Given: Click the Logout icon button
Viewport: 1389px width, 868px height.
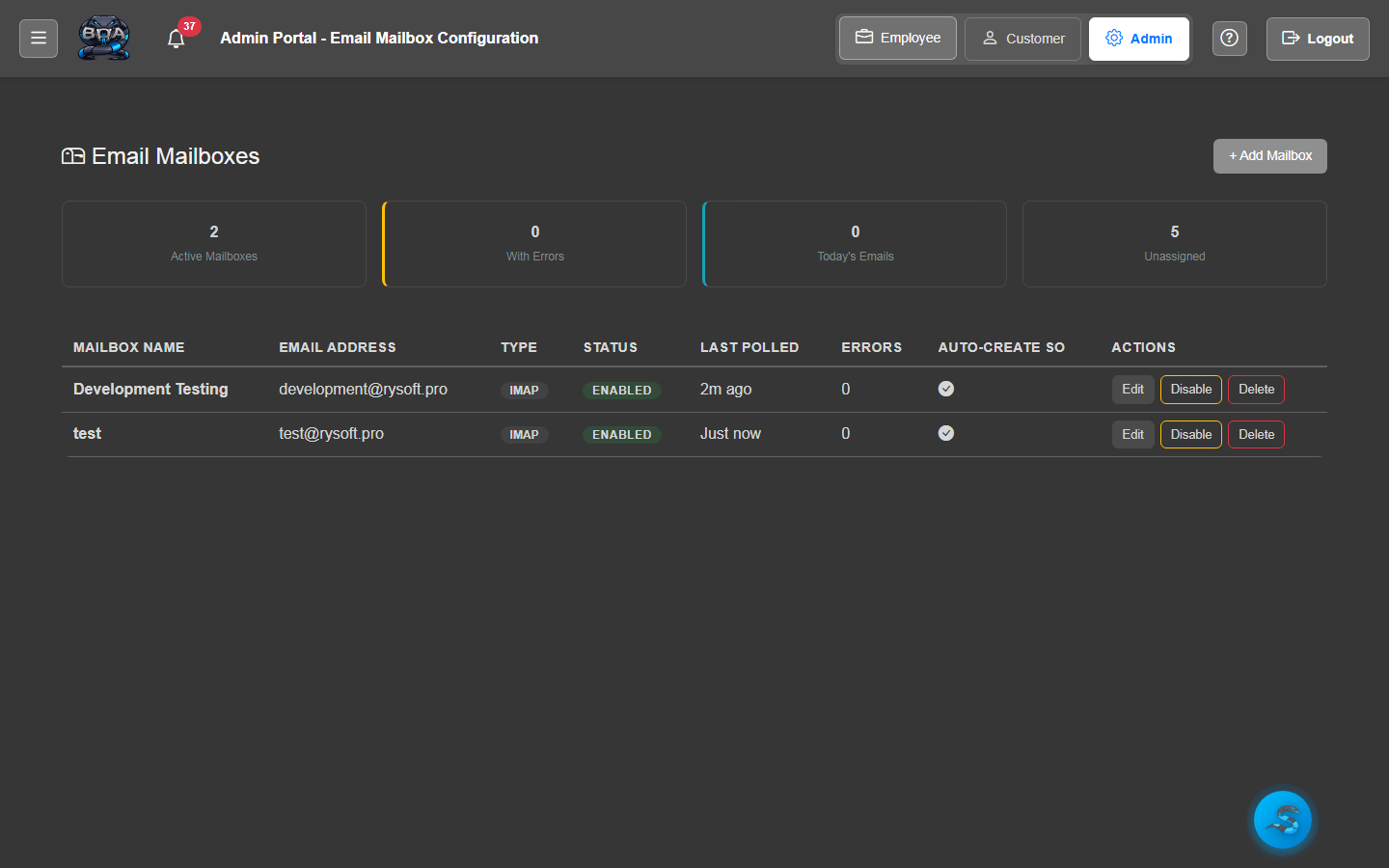Looking at the screenshot, I should point(1318,39).
